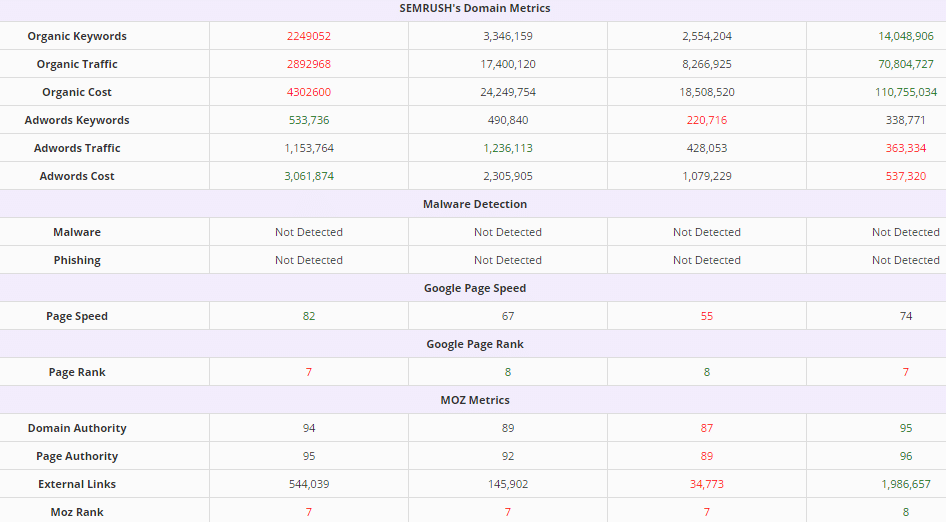Click the green Moz Rank value 8
Screen dimensions: 946x522
[906, 512]
